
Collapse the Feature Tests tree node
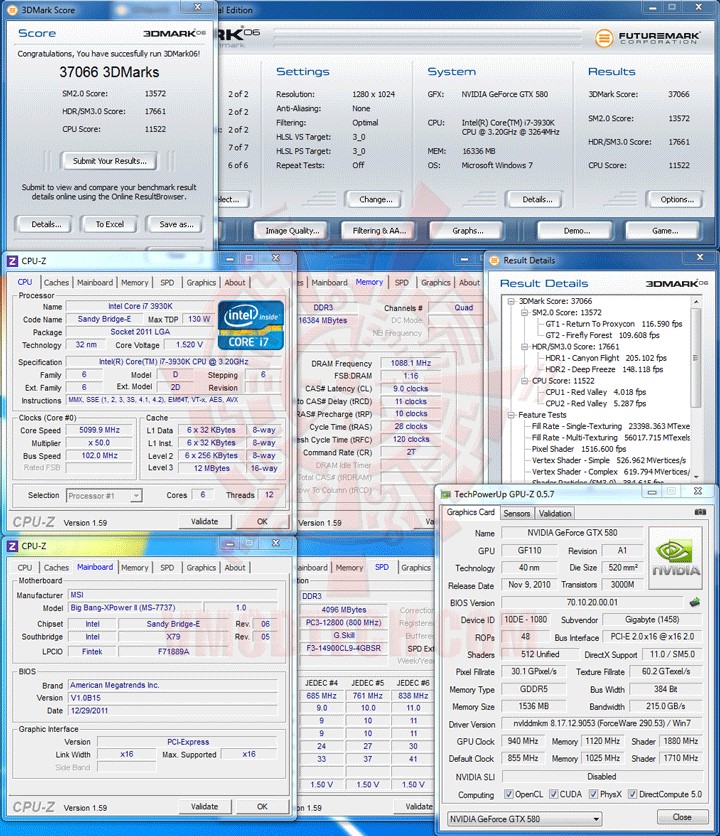coord(511,415)
